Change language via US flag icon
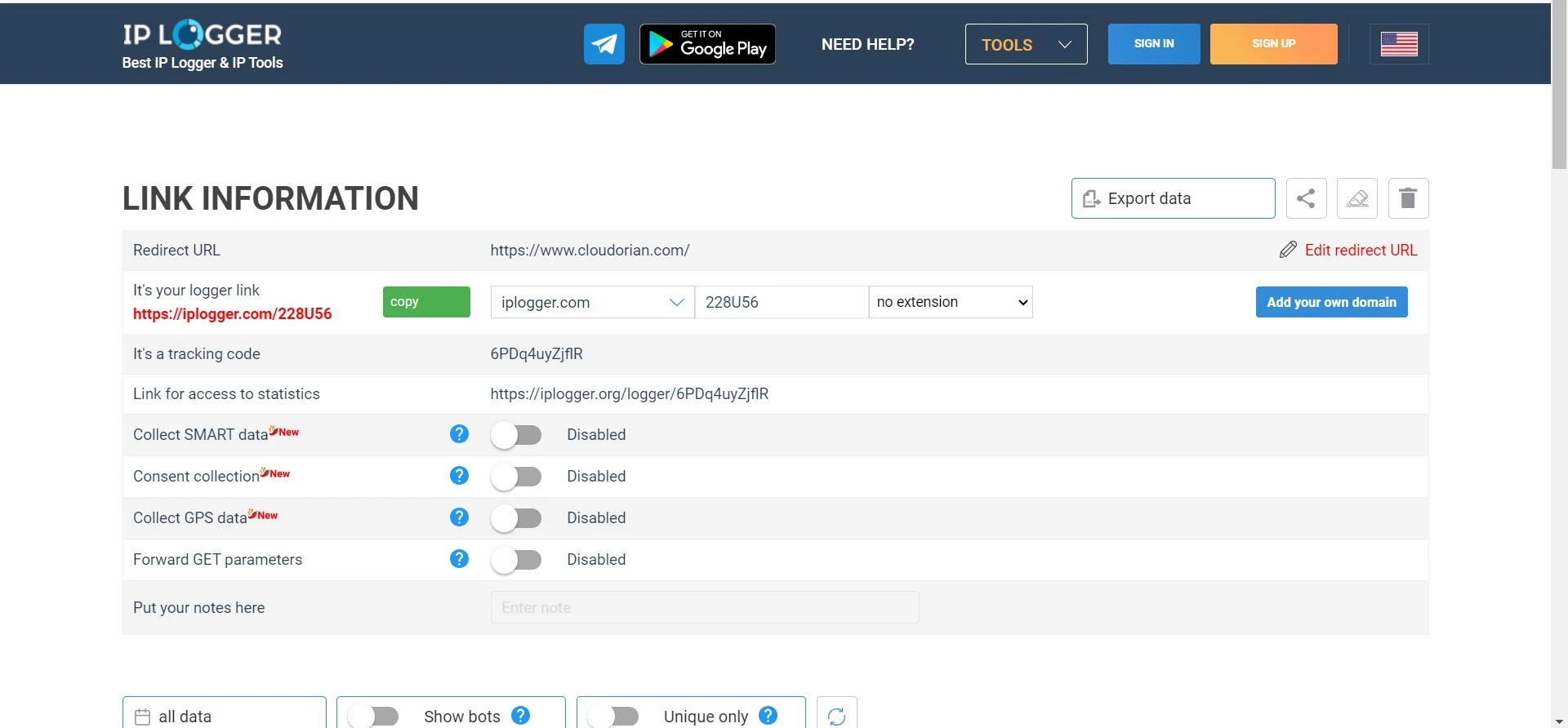 (1399, 44)
